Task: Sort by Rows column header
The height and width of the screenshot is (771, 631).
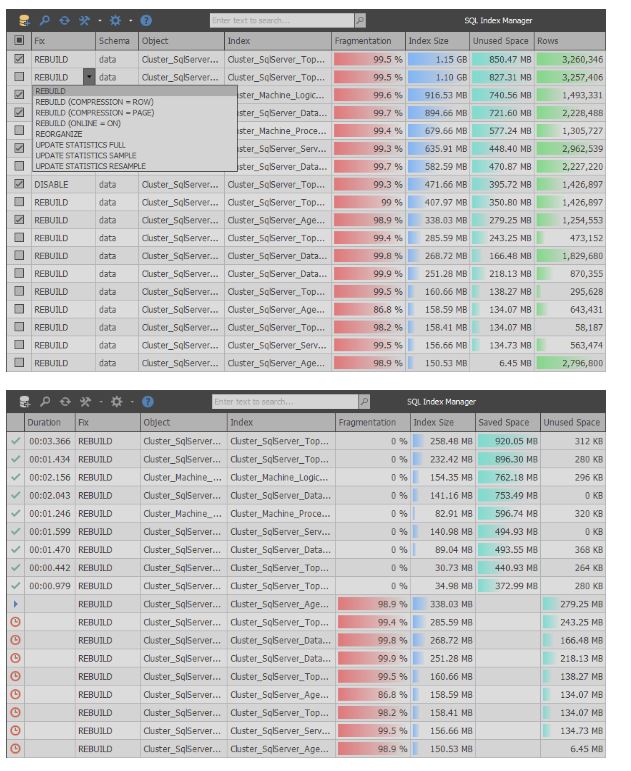Action: pyautogui.click(x=570, y=41)
